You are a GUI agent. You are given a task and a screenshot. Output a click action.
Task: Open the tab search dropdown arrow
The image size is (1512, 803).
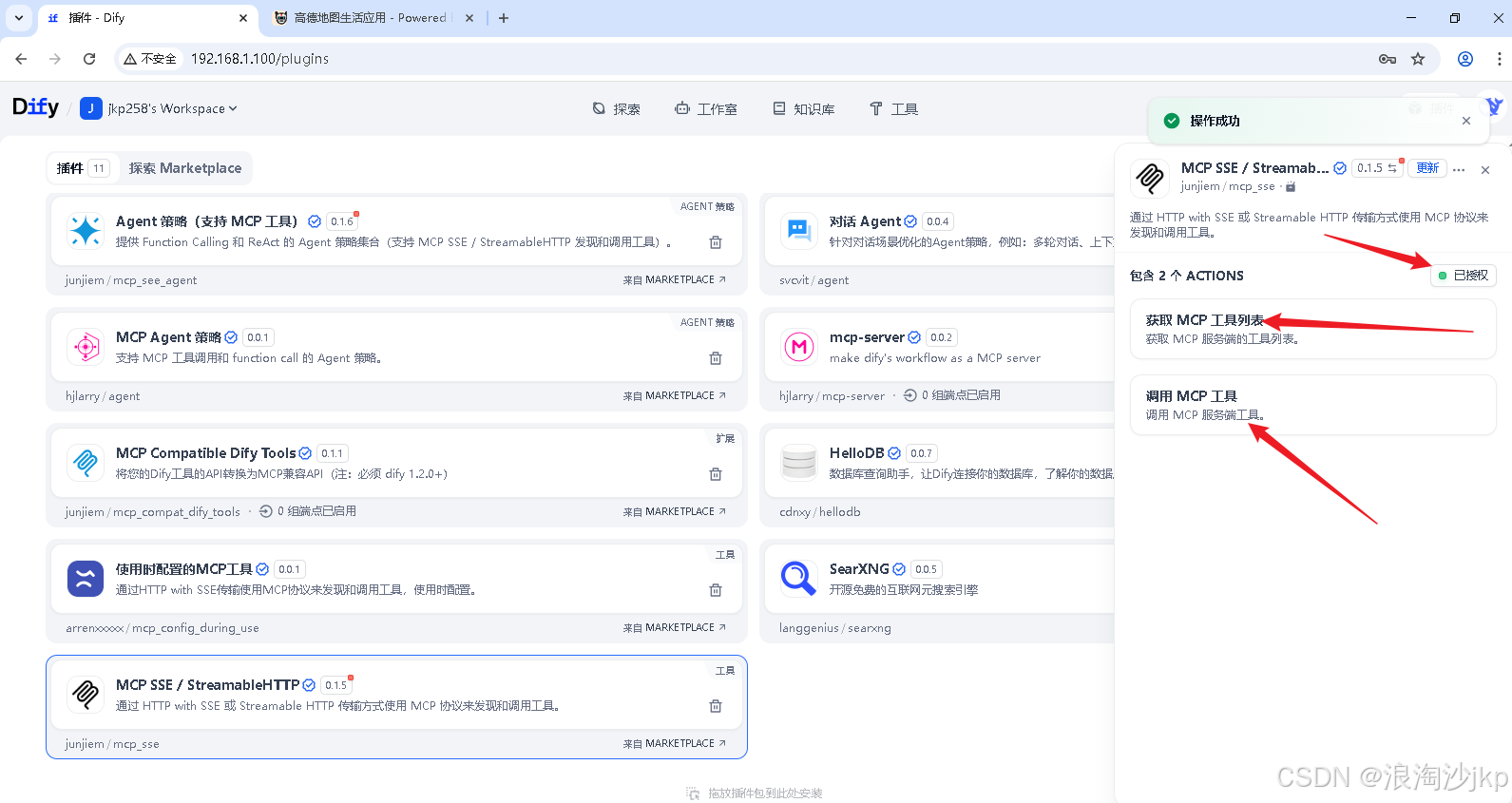click(18, 18)
